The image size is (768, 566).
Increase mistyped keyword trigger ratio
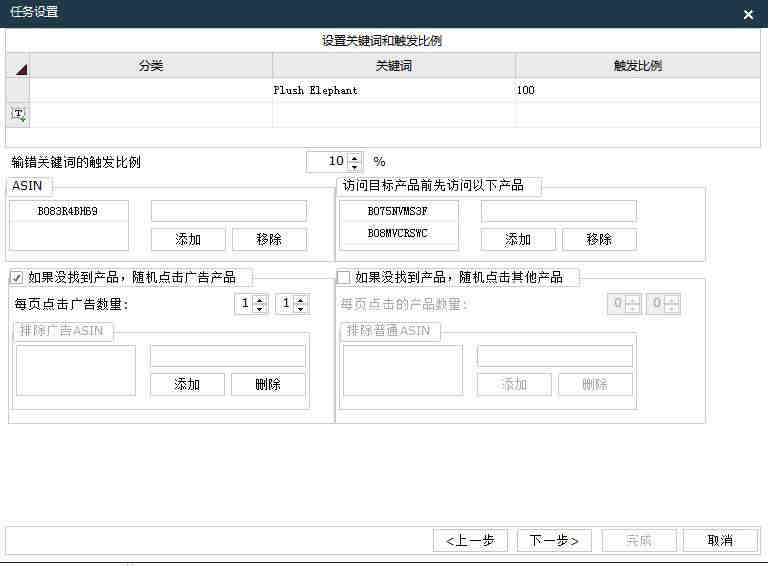pos(355,157)
